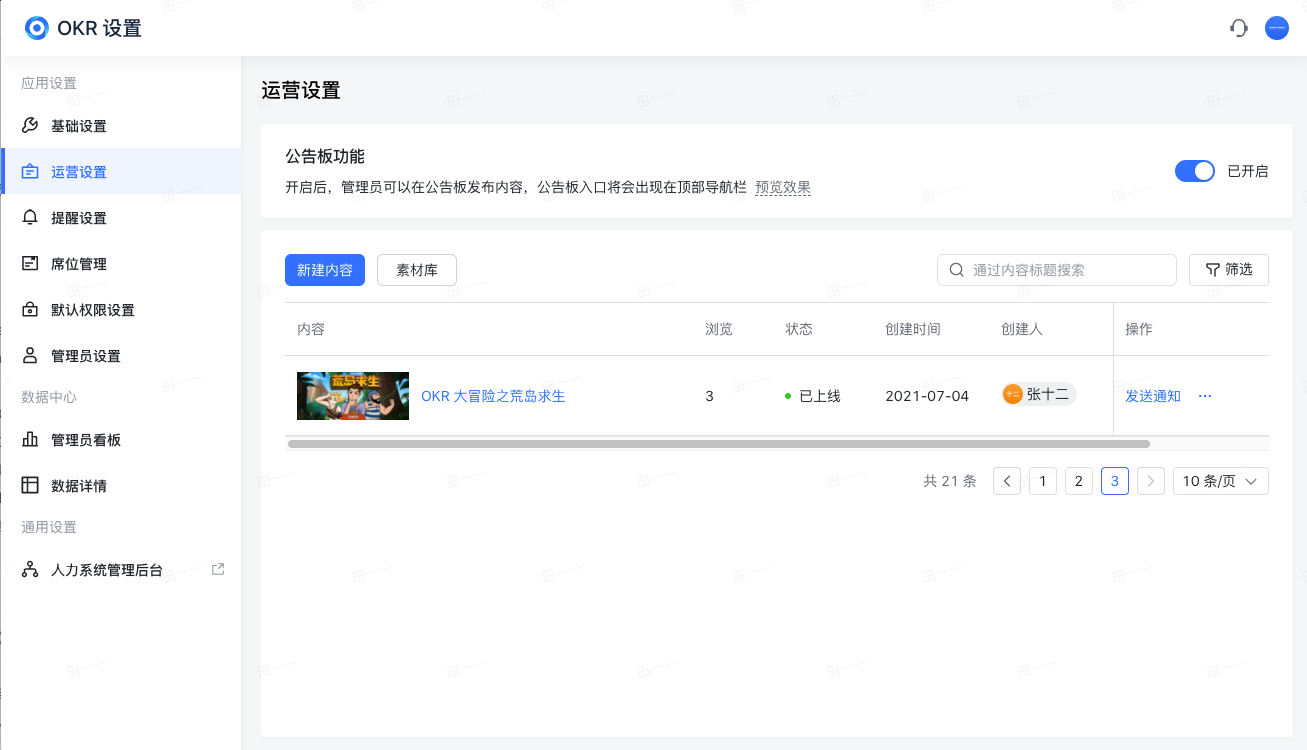This screenshot has height=750, width=1307.
Task: Click the 新建内容 button
Action: click(325, 270)
